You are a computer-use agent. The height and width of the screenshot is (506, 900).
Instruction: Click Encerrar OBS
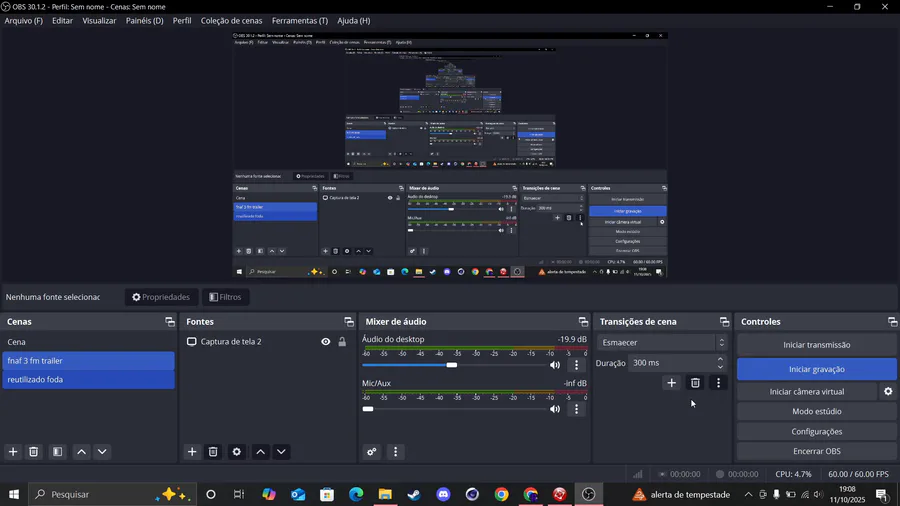[x=817, y=451]
